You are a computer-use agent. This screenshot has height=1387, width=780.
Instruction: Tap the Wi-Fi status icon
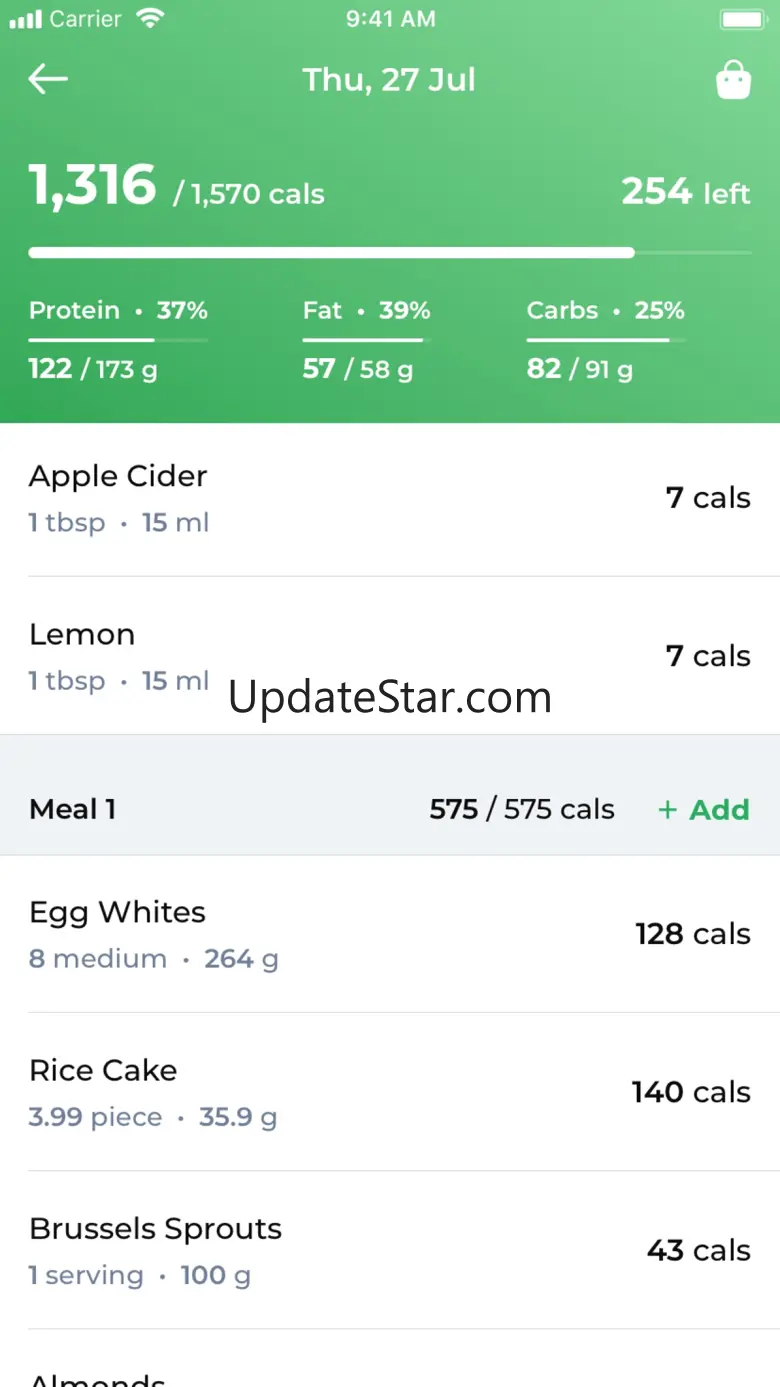pyautogui.click(x=150, y=19)
